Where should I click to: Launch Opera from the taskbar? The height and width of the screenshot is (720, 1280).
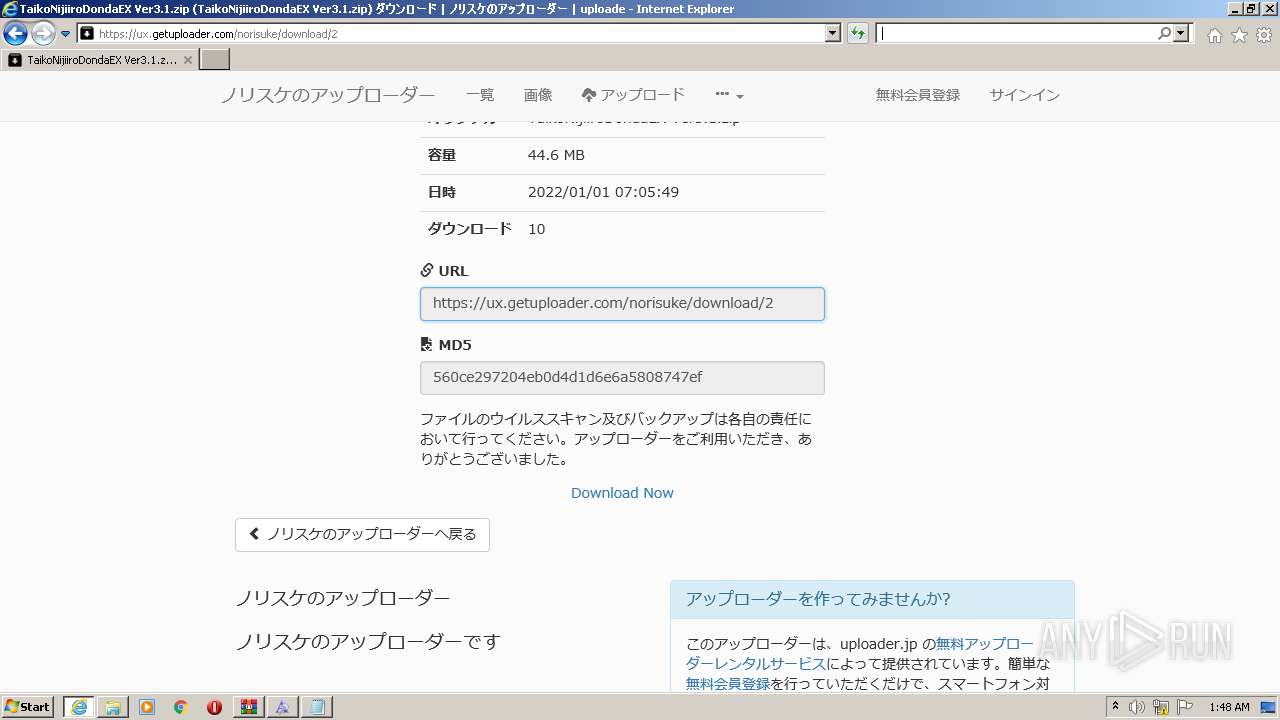pyautogui.click(x=214, y=707)
